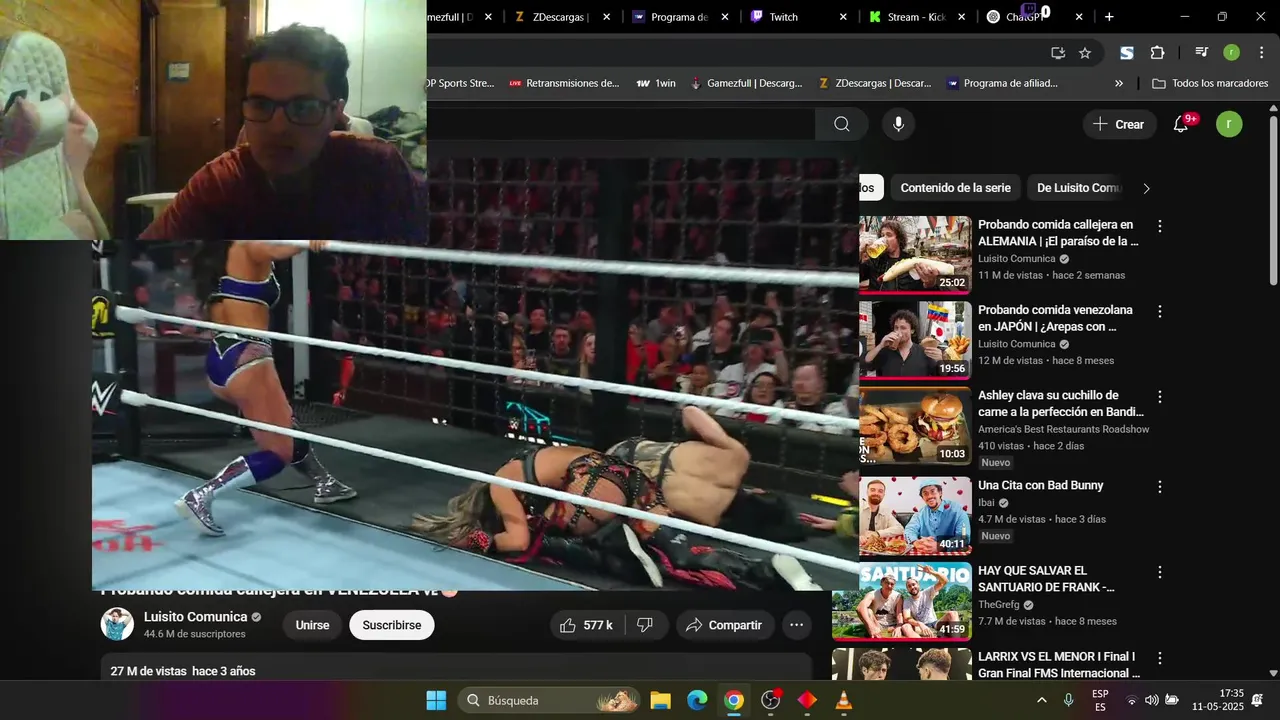Open a new browser tab
1280x720 pixels.
(x=1109, y=17)
